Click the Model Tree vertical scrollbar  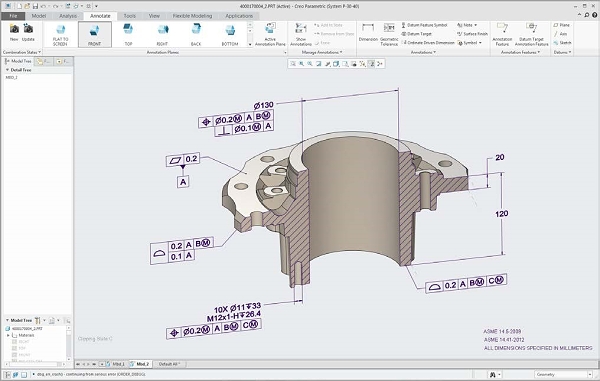(69, 344)
